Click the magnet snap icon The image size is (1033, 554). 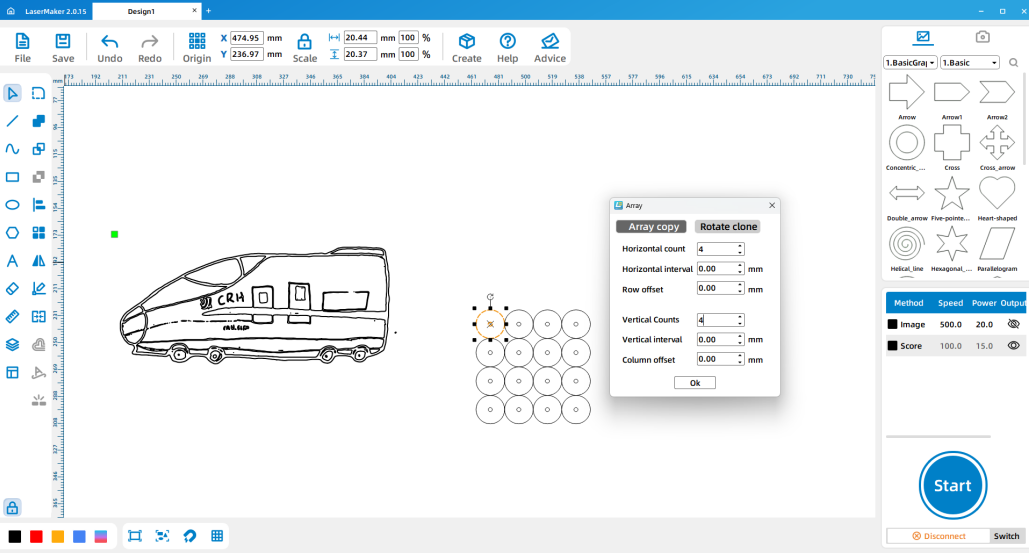click(189, 536)
